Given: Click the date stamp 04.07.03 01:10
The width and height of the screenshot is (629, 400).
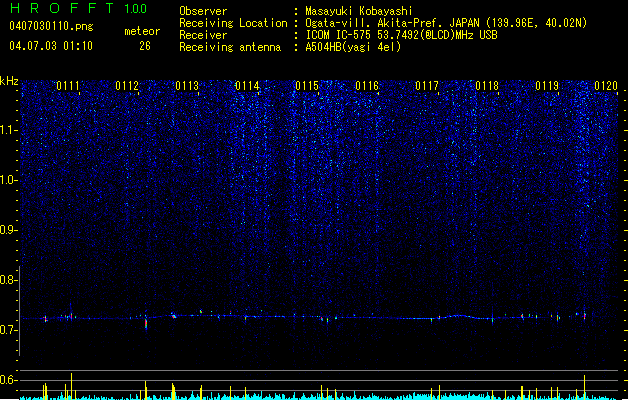Looking at the screenshot, I should point(51,46).
